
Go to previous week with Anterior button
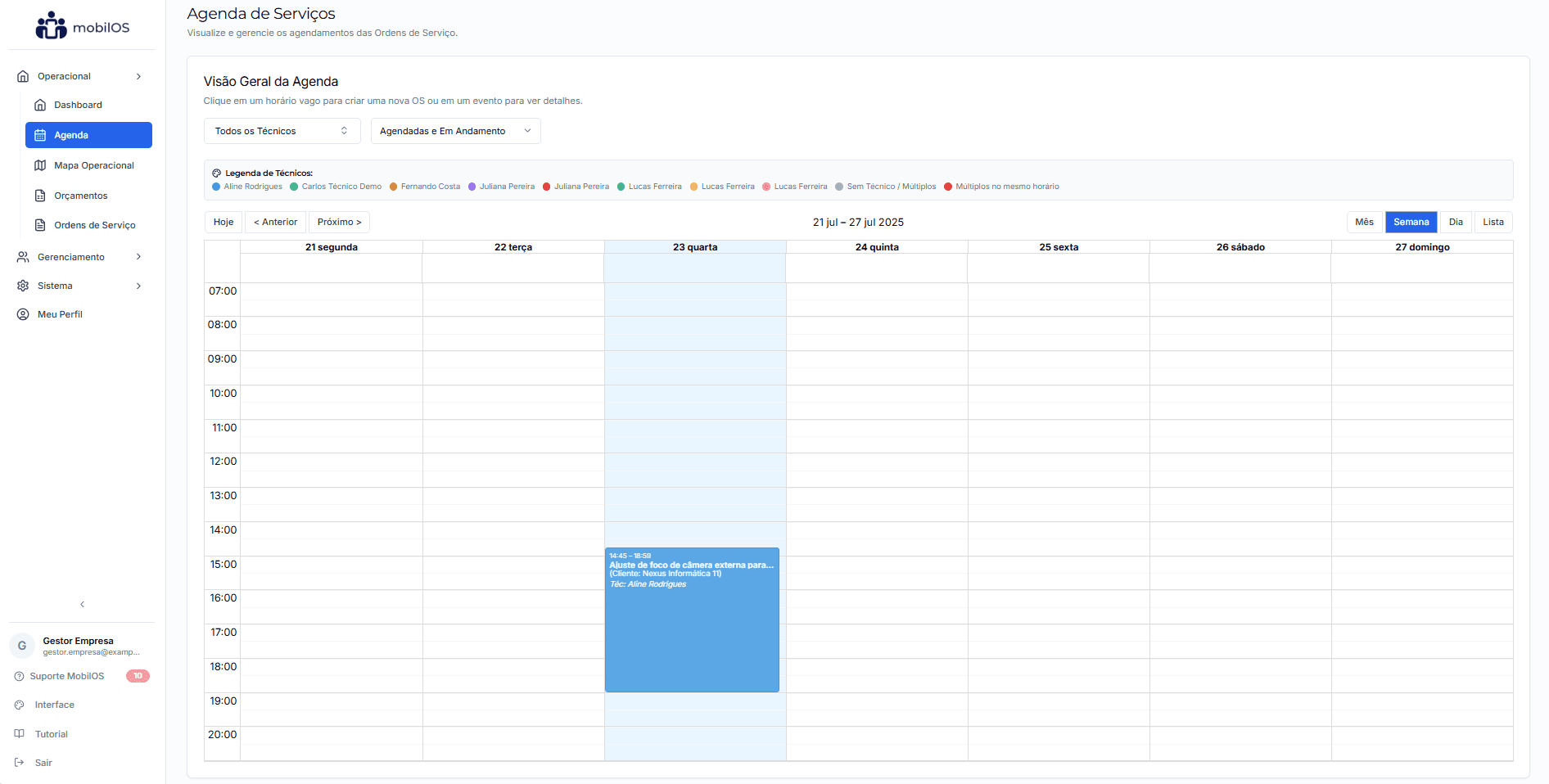pos(275,222)
